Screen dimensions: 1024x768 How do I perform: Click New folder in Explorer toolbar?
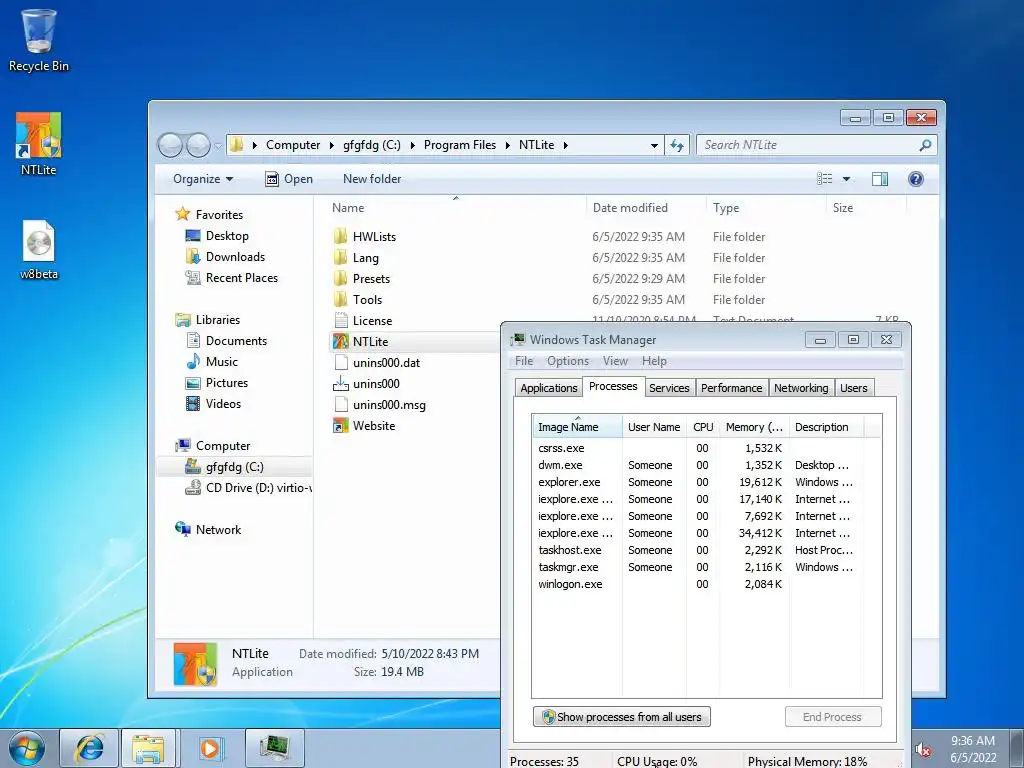click(x=372, y=179)
